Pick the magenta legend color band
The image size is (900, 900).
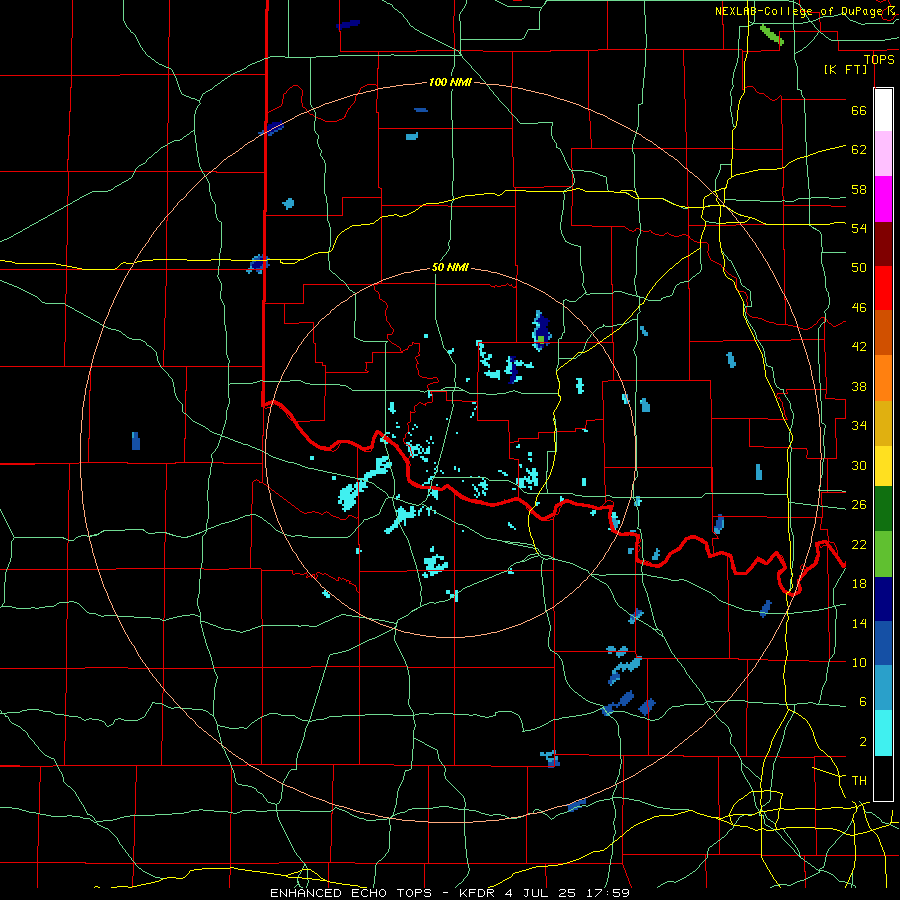(883, 199)
